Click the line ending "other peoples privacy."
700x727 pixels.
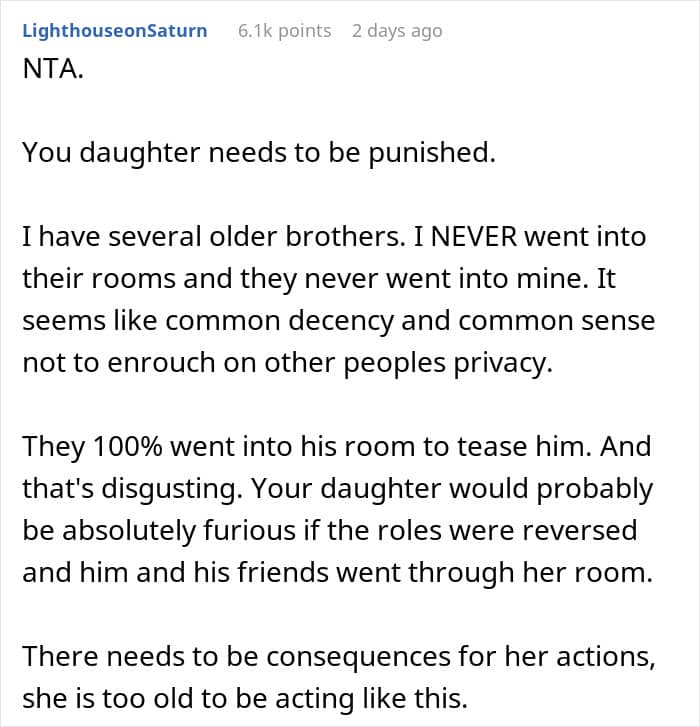point(288,363)
